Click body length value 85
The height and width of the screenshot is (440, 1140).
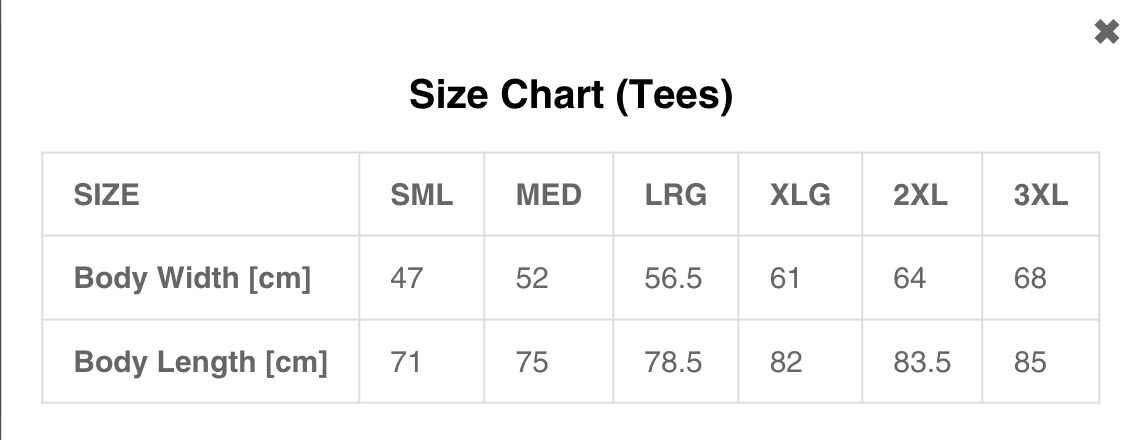pos(1030,362)
